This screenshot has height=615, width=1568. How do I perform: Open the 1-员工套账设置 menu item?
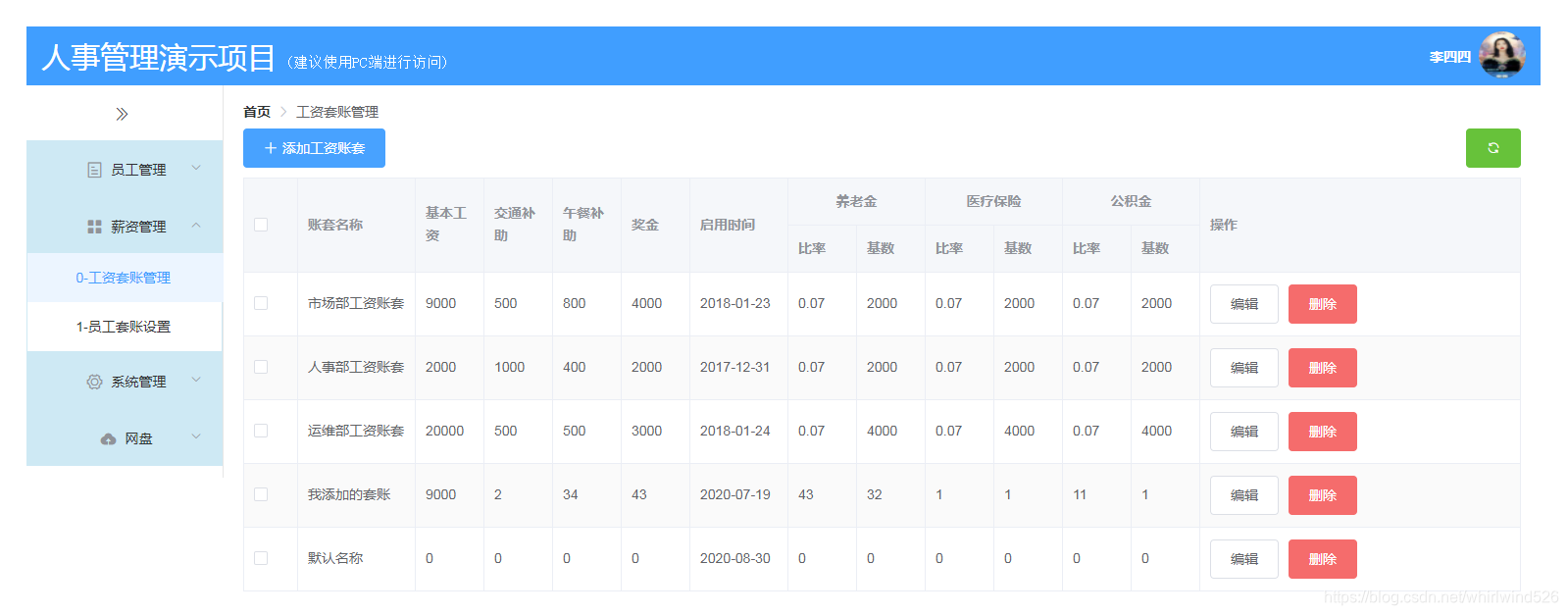(125, 327)
